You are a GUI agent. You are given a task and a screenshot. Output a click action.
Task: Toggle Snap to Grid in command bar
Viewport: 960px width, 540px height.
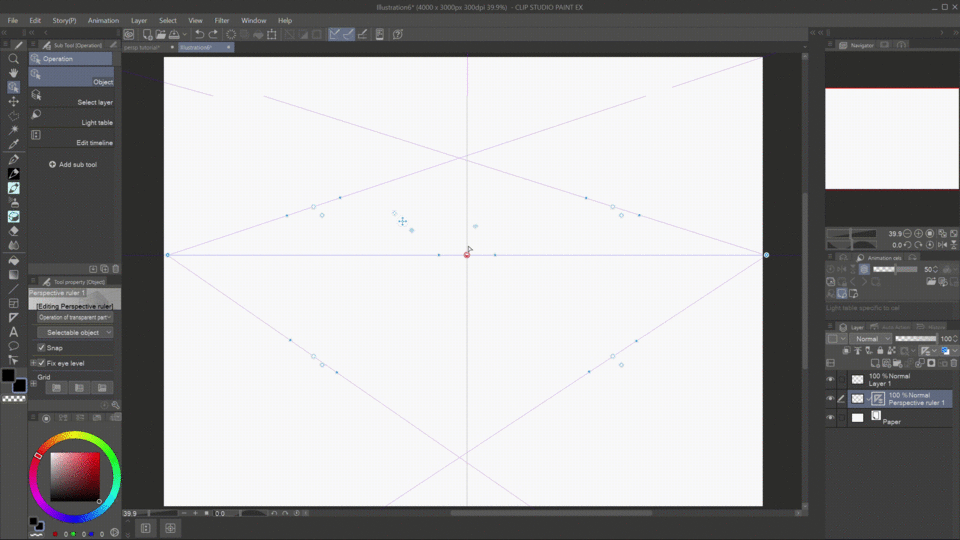(362, 34)
